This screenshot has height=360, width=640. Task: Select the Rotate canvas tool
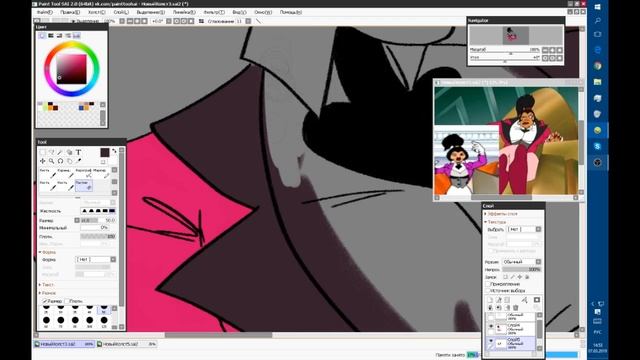(x=60, y=161)
